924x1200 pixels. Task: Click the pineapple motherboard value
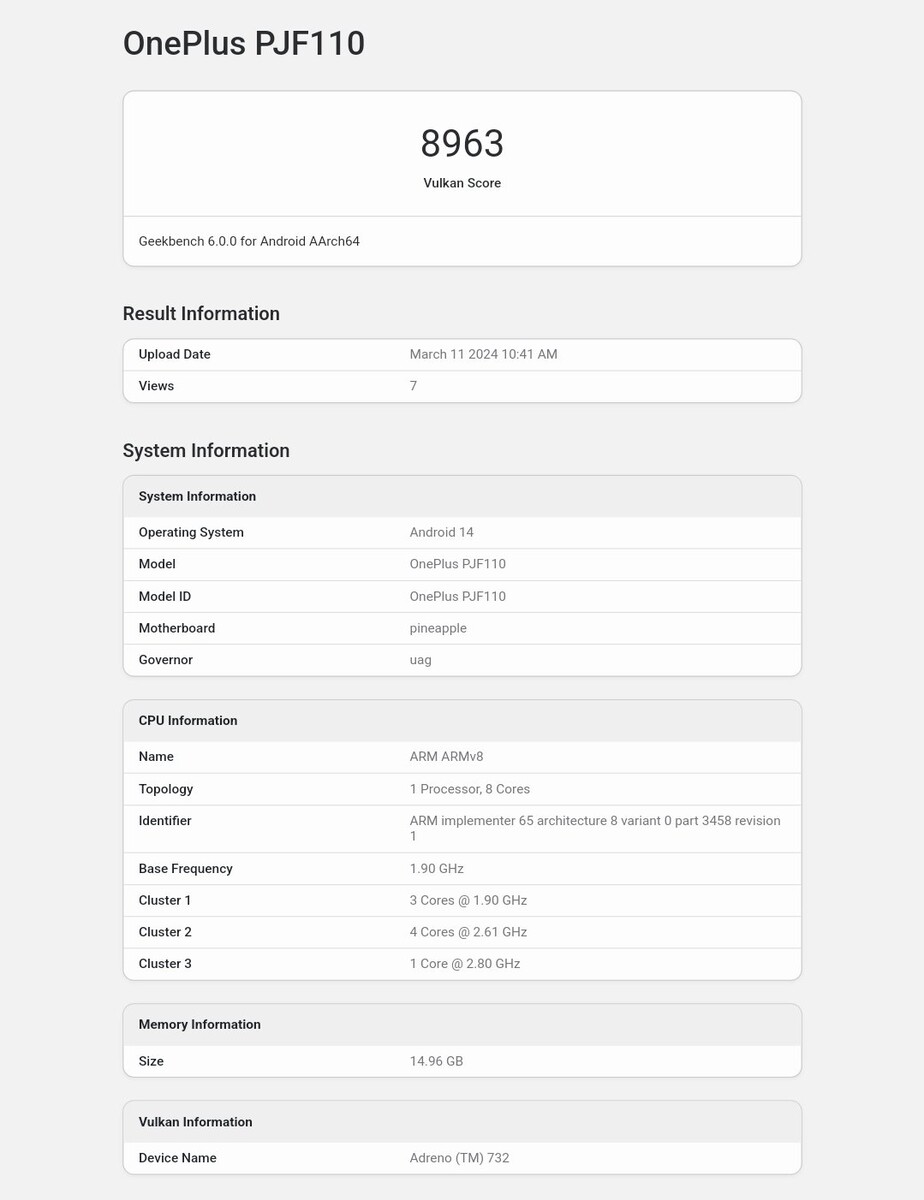[x=438, y=629]
